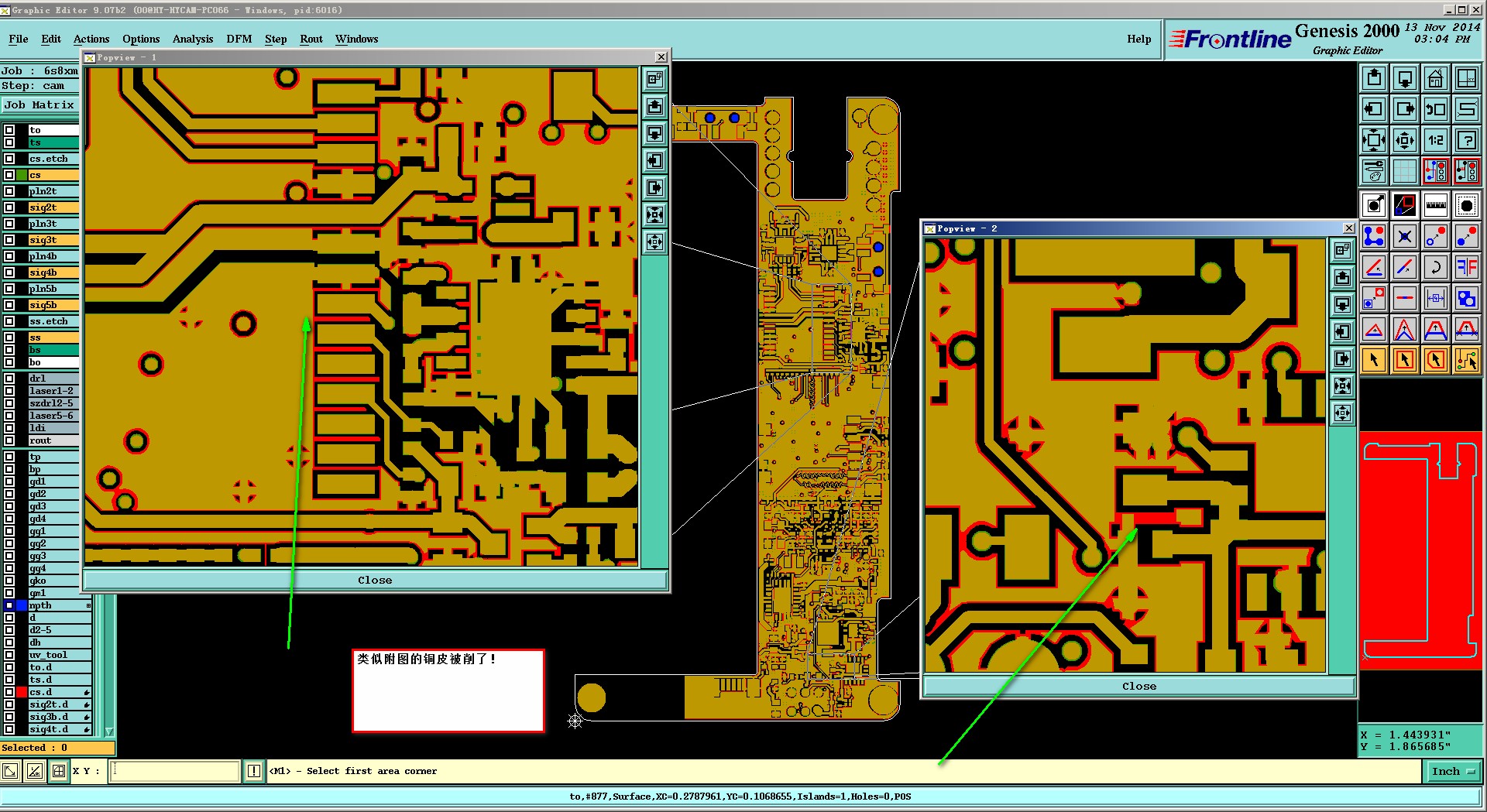Click the Job Matrix button
Viewport: 1487px width, 812px height.
(39, 105)
